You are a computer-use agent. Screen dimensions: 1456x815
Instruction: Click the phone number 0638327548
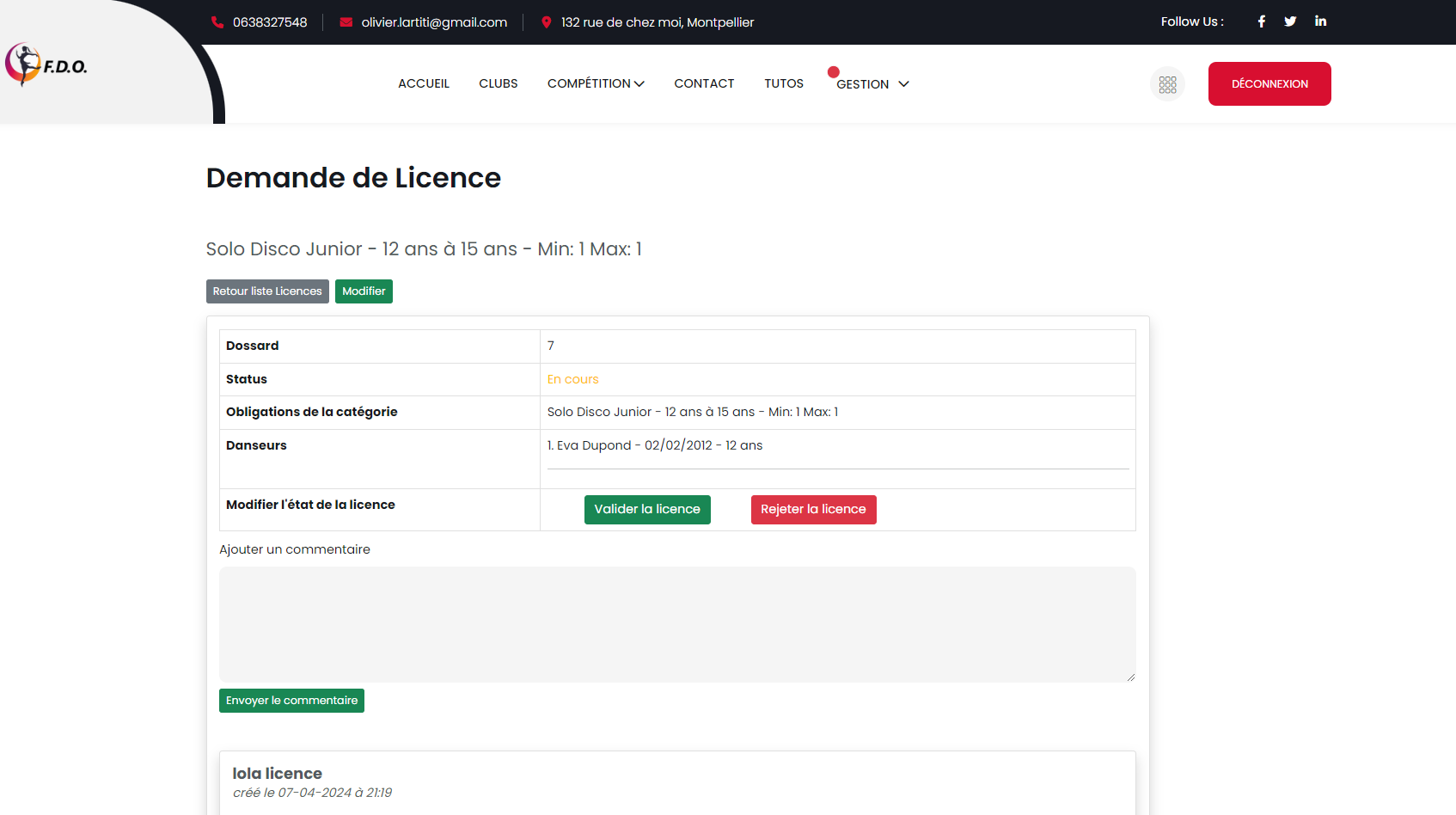click(x=270, y=22)
